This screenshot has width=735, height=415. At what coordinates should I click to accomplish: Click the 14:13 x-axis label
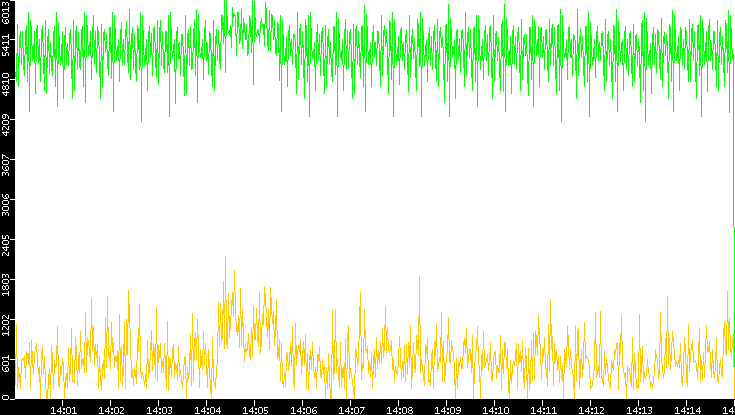(x=640, y=410)
